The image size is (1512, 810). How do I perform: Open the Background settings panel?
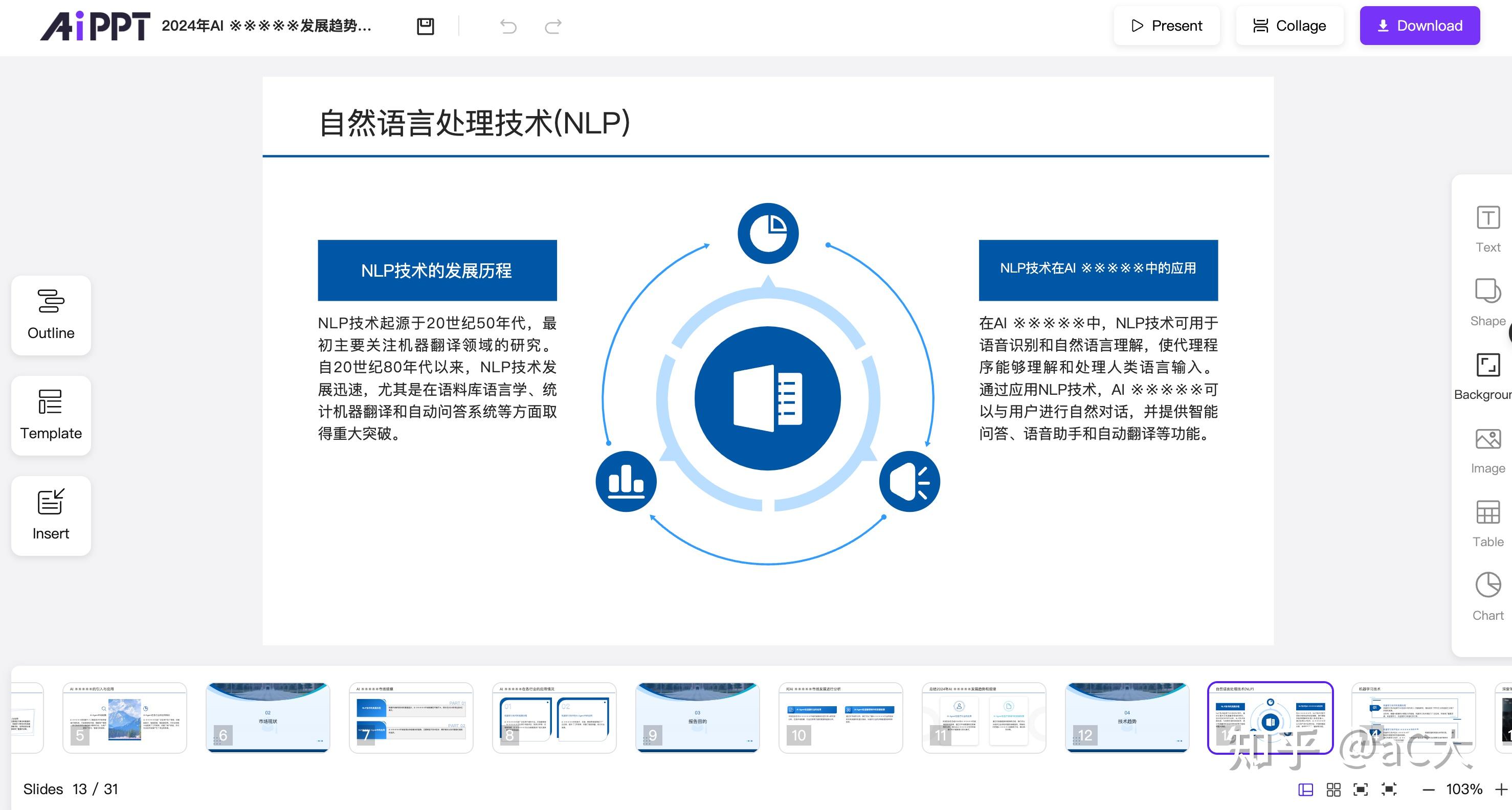click(x=1487, y=373)
